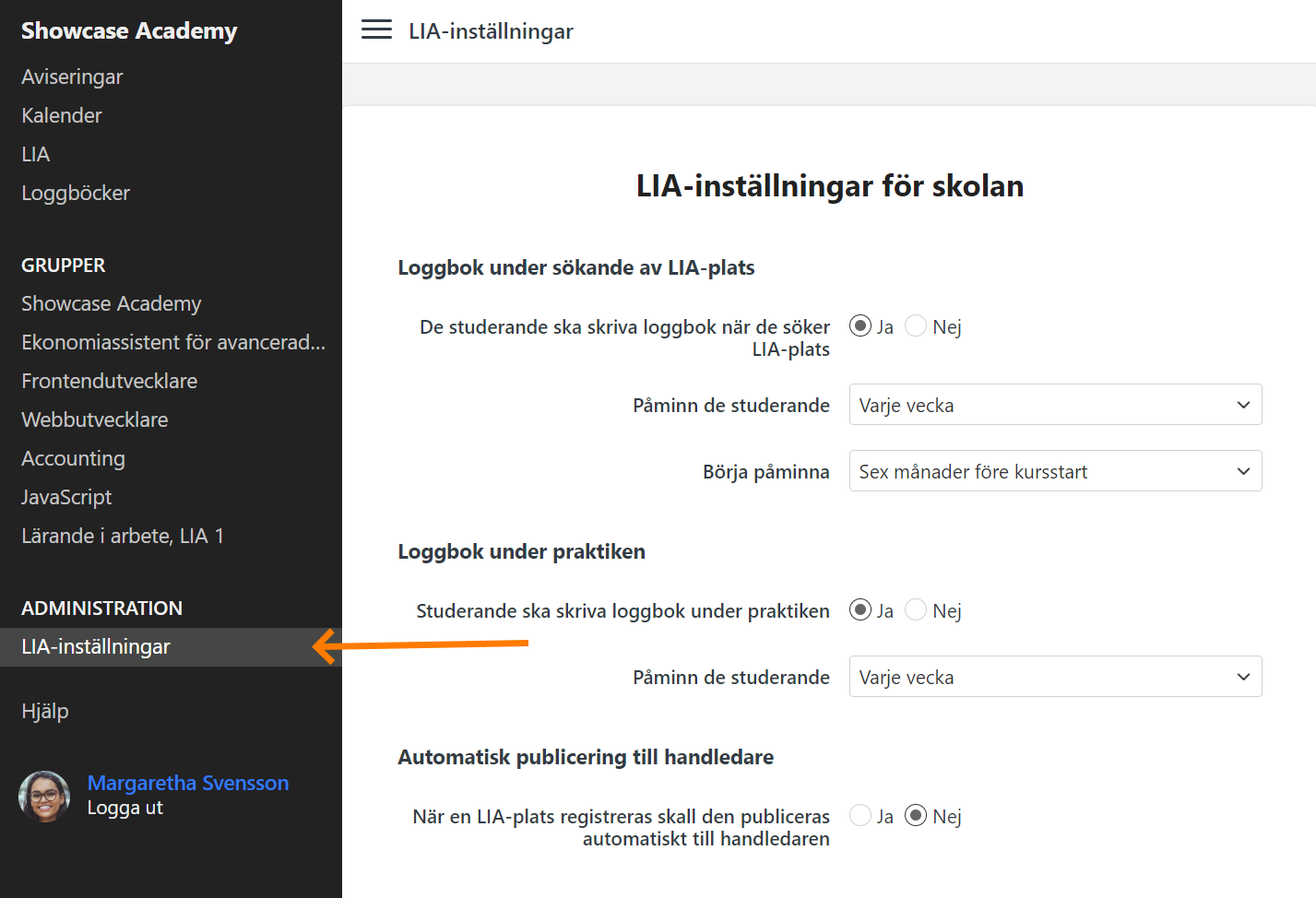The width and height of the screenshot is (1316, 898).
Task: Click the Margaretha Svensson profile link
Action: (188, 783)
